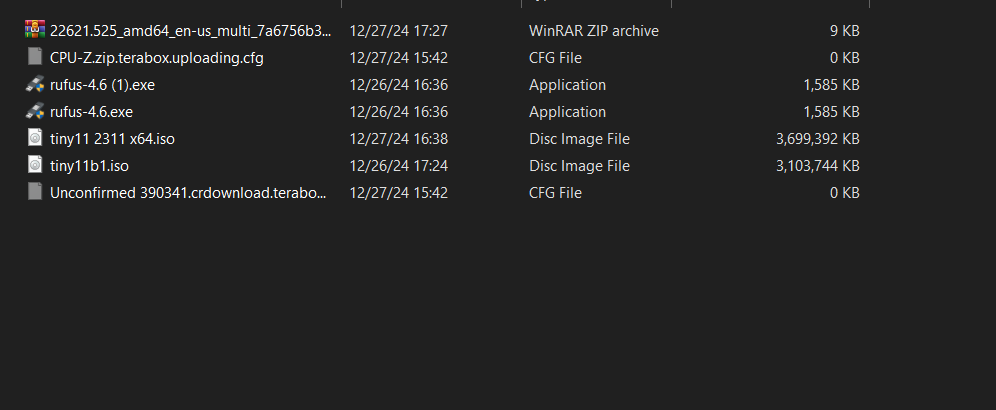The width and height of the screenshot is (996, 410).
Task: Select the rufus-4.6 (1).exe file name
Action: (x=102, y=85)
